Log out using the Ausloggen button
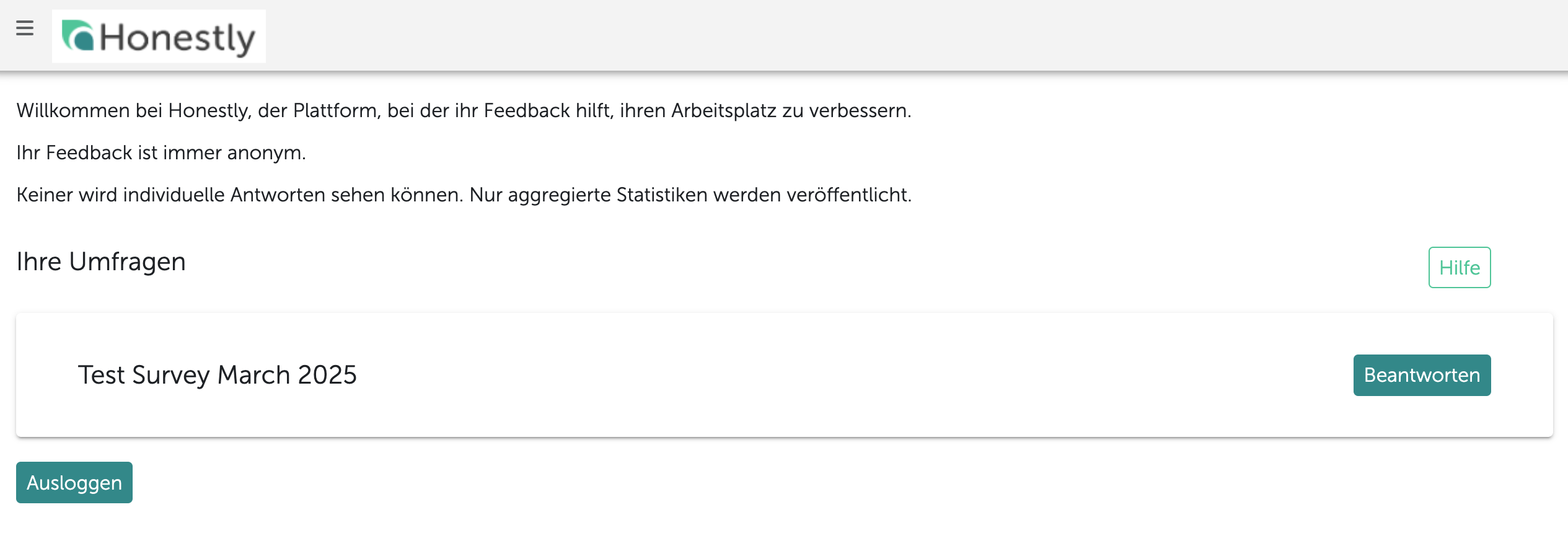 [x=74, y=482]
